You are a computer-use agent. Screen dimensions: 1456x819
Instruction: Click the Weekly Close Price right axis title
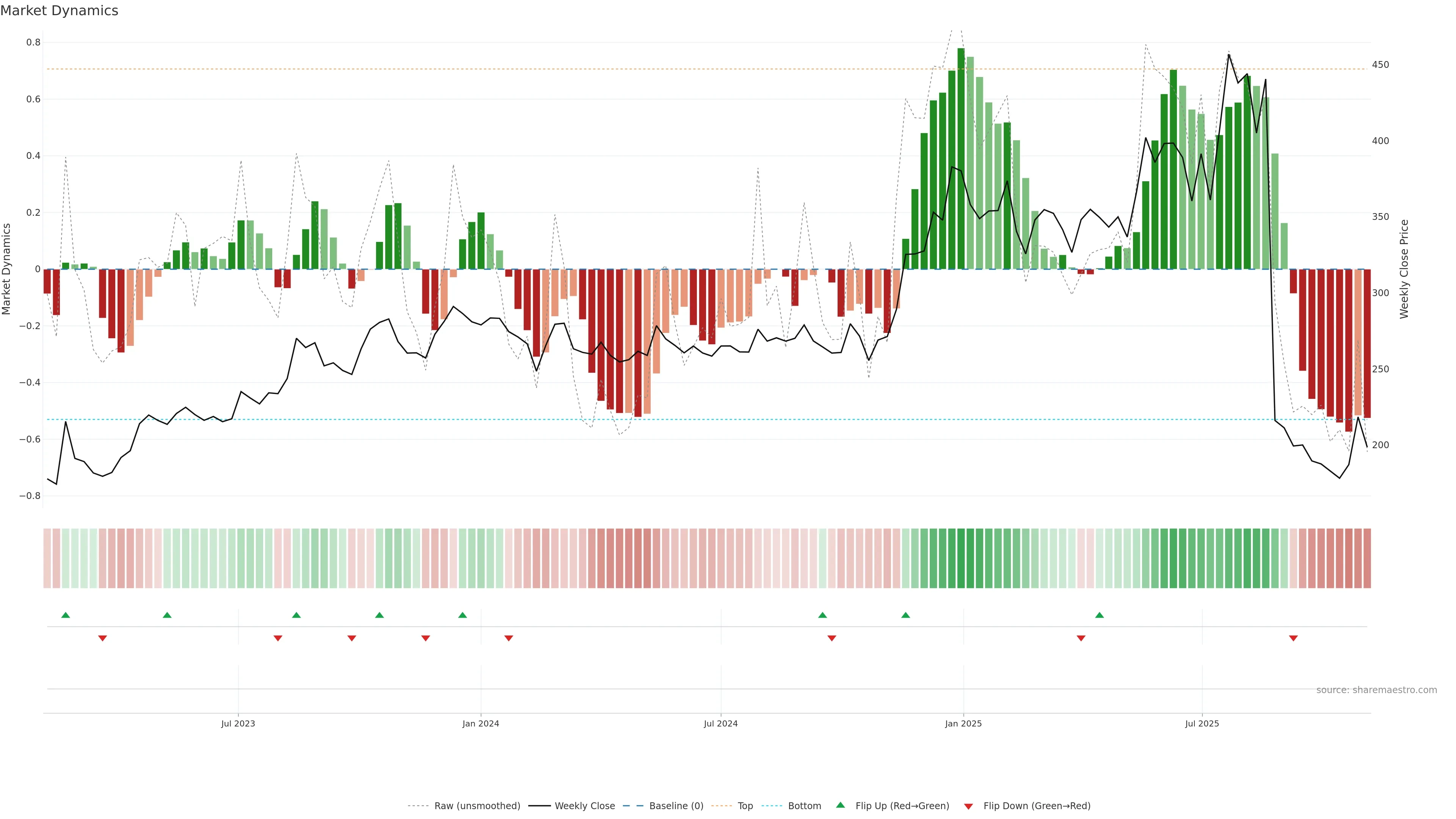pos(1404,269)
